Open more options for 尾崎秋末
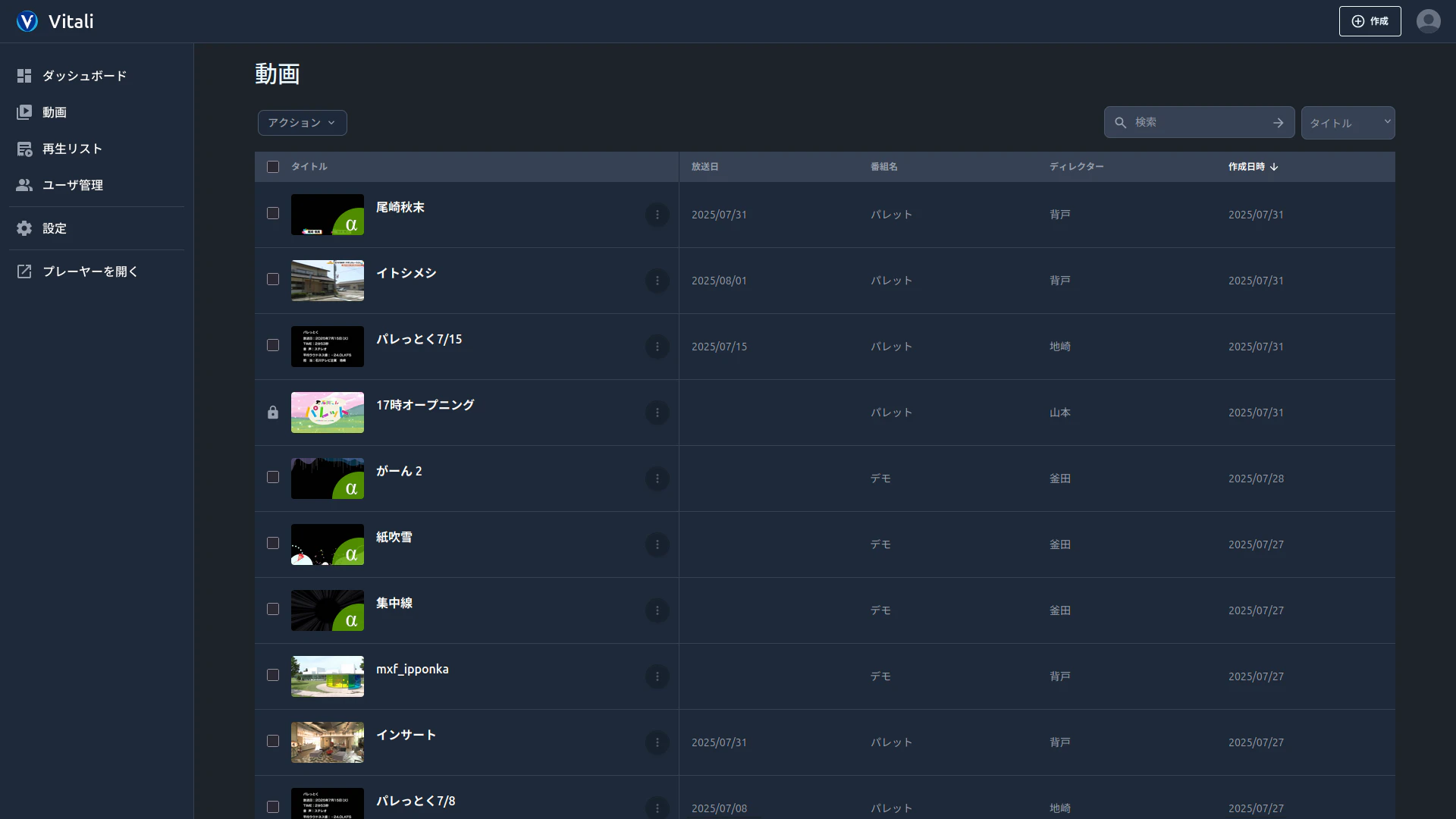The width and height of the screenshot is (1456, 819). 657,215
